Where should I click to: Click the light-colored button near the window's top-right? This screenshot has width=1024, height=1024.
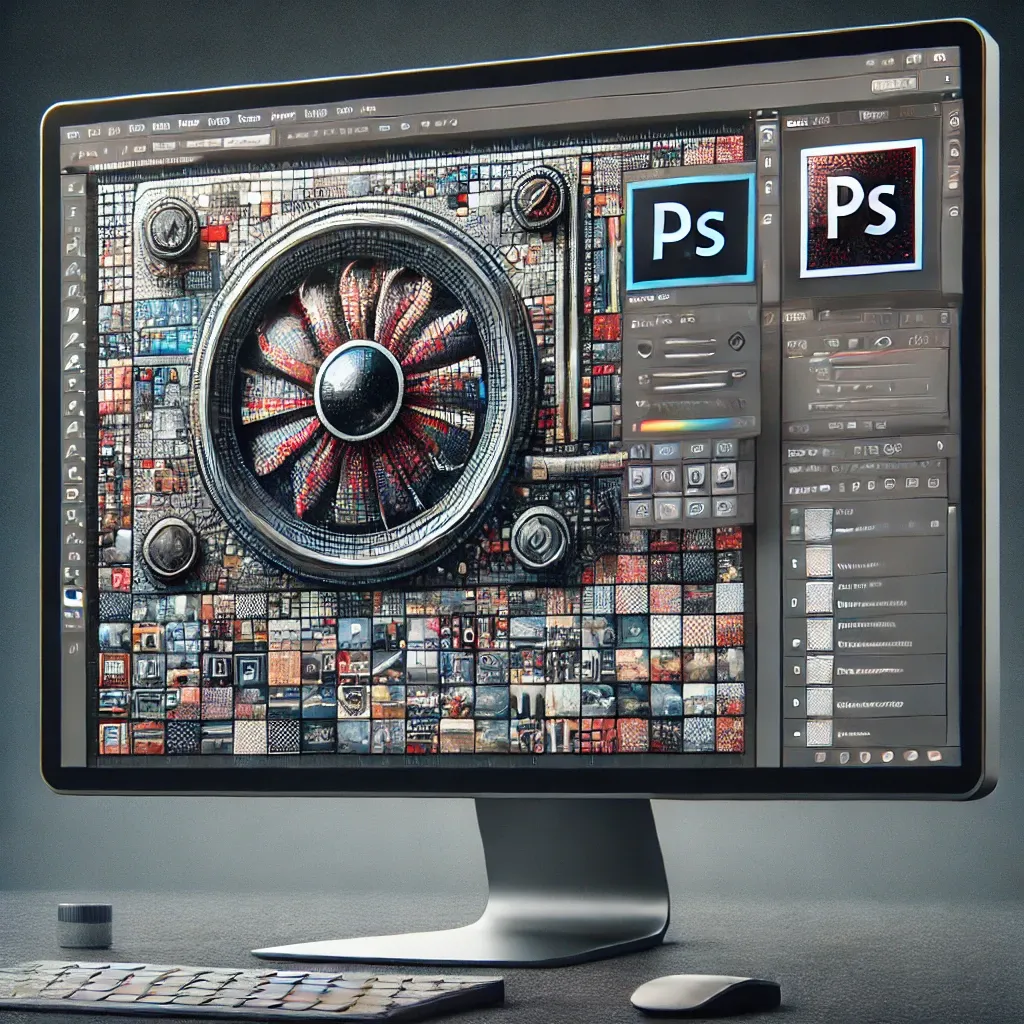[x=894, y=84]
